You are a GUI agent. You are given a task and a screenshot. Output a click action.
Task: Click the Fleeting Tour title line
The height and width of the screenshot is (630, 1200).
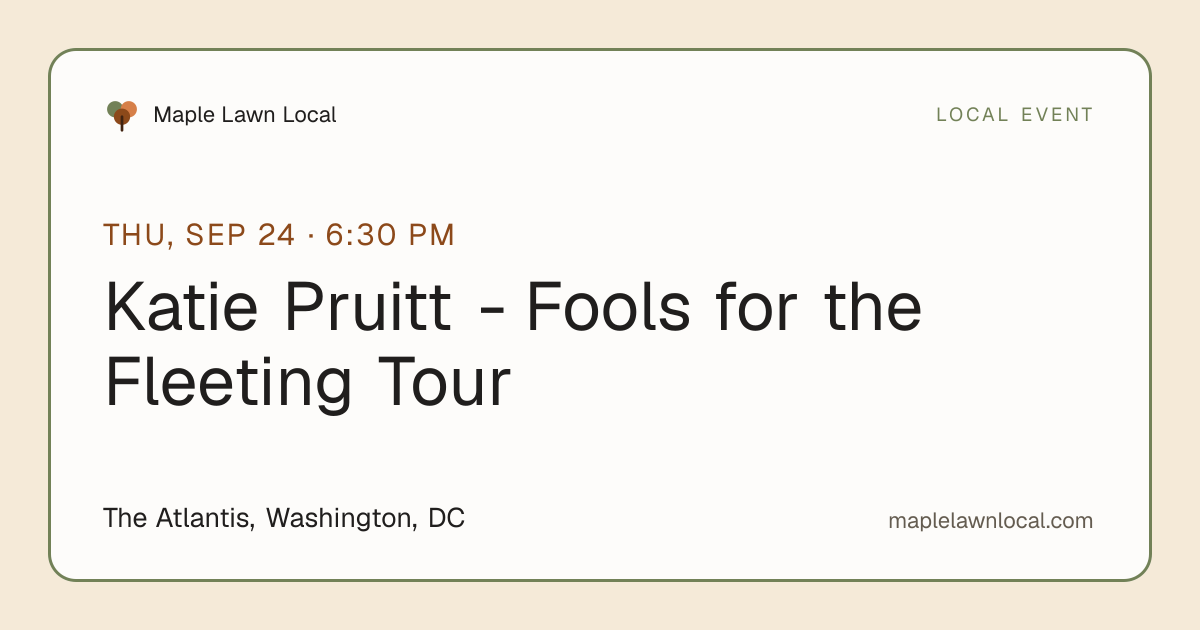307,384
